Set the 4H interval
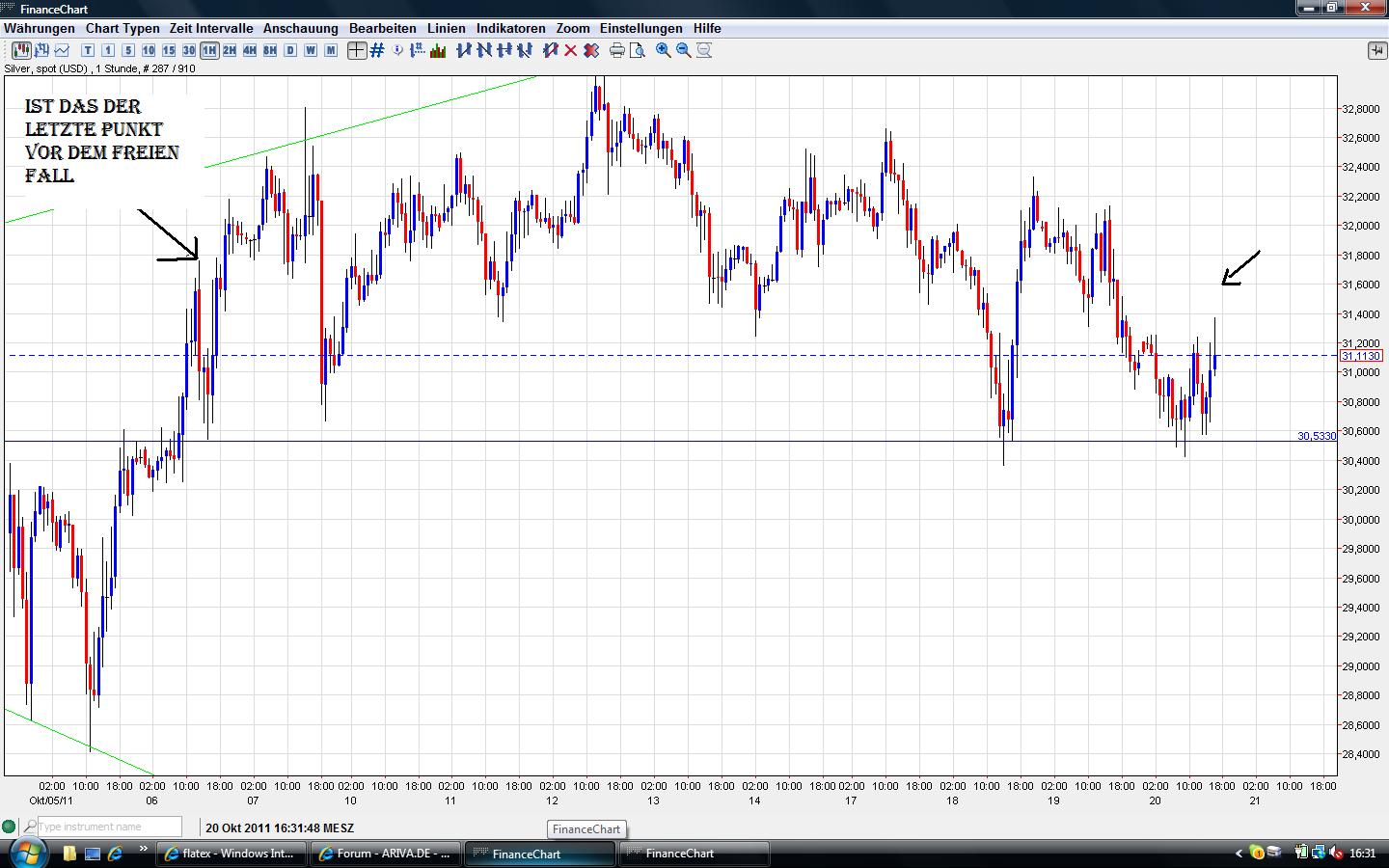The image size is (1389, 868). [250, 50]
